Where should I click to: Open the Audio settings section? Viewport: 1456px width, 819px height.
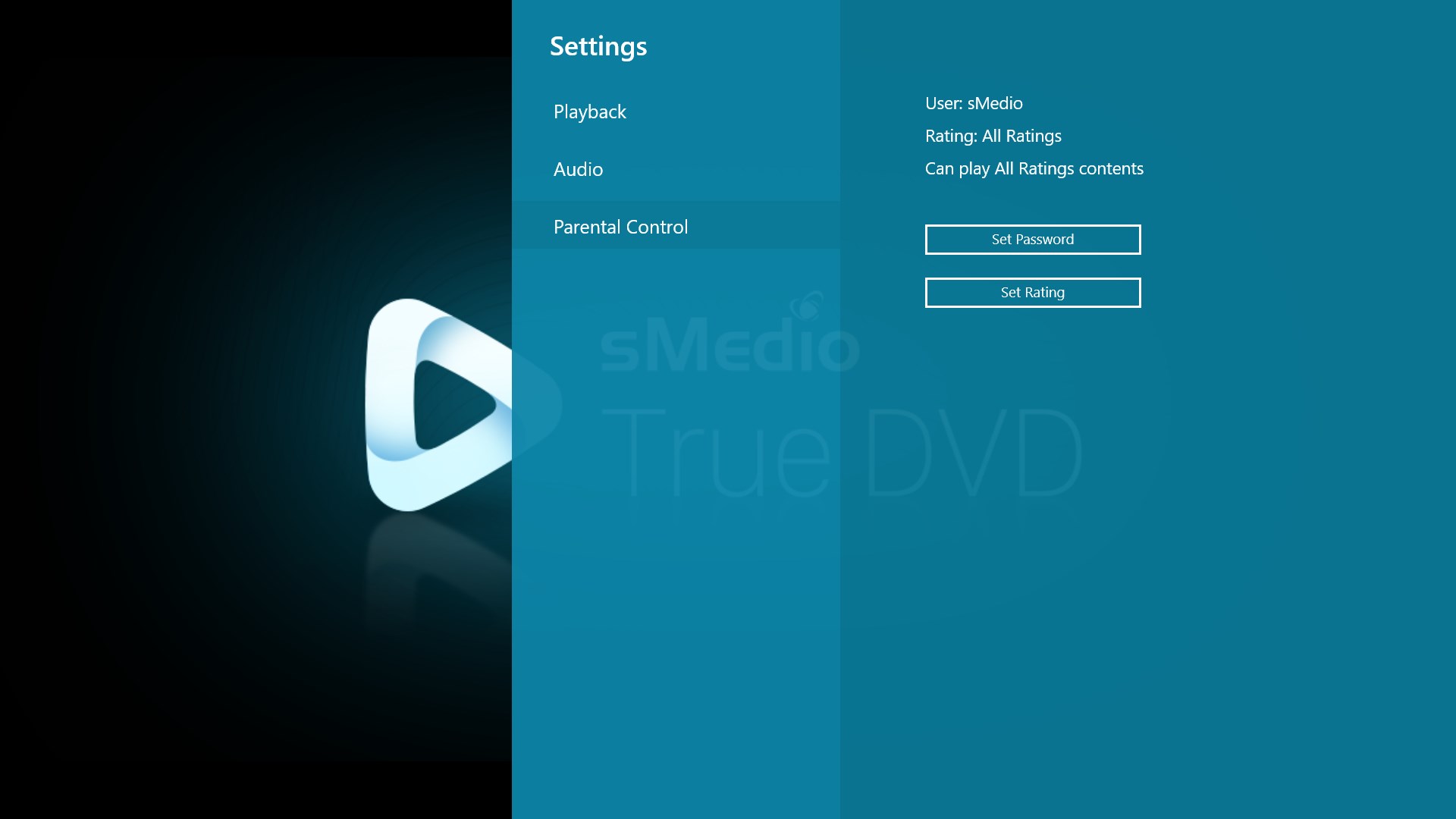[578, 169]
